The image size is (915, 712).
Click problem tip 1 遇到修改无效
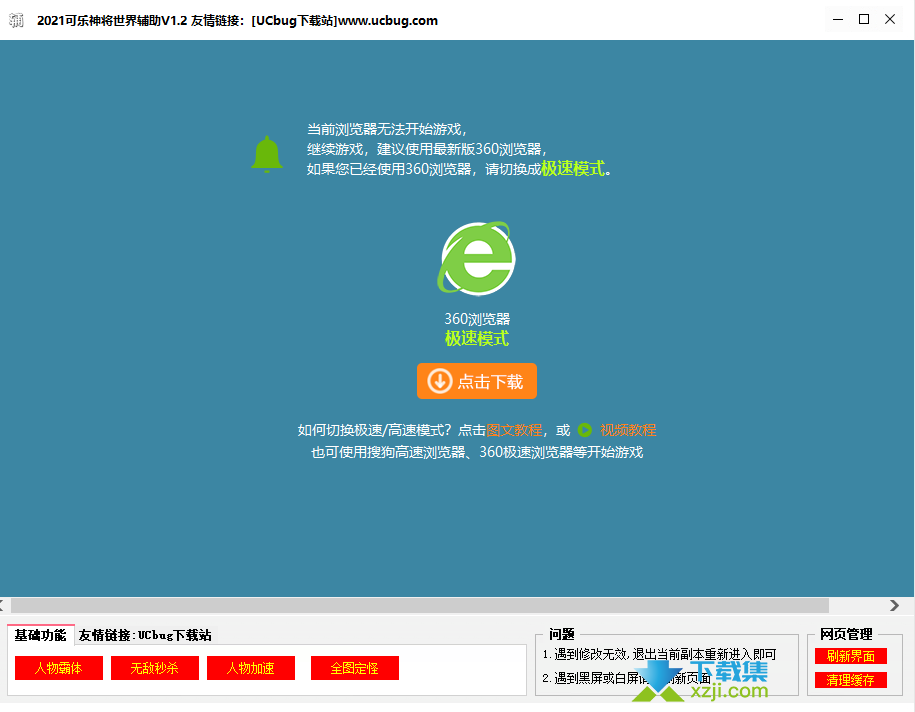tap(659, 654)
